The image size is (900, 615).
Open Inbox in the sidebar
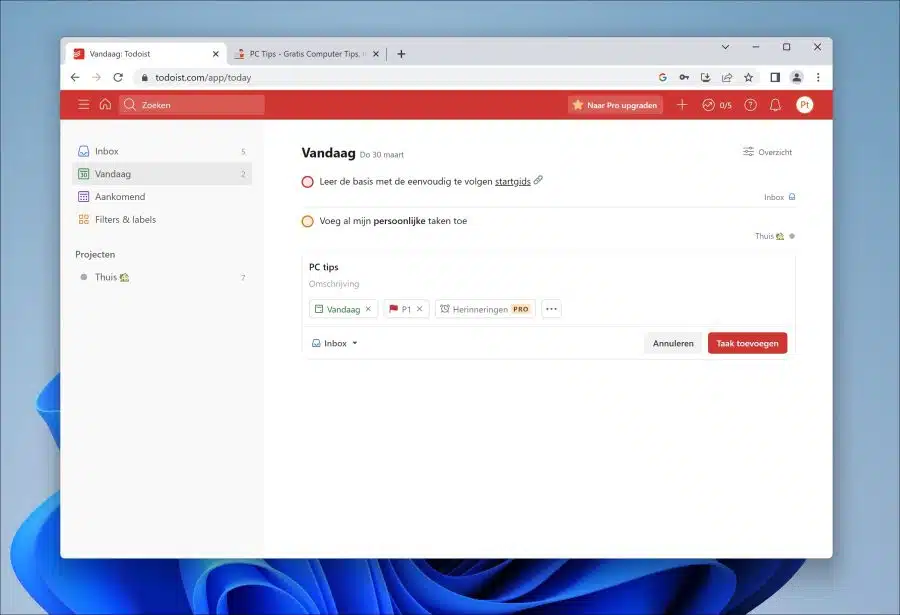tap(162, 151)
